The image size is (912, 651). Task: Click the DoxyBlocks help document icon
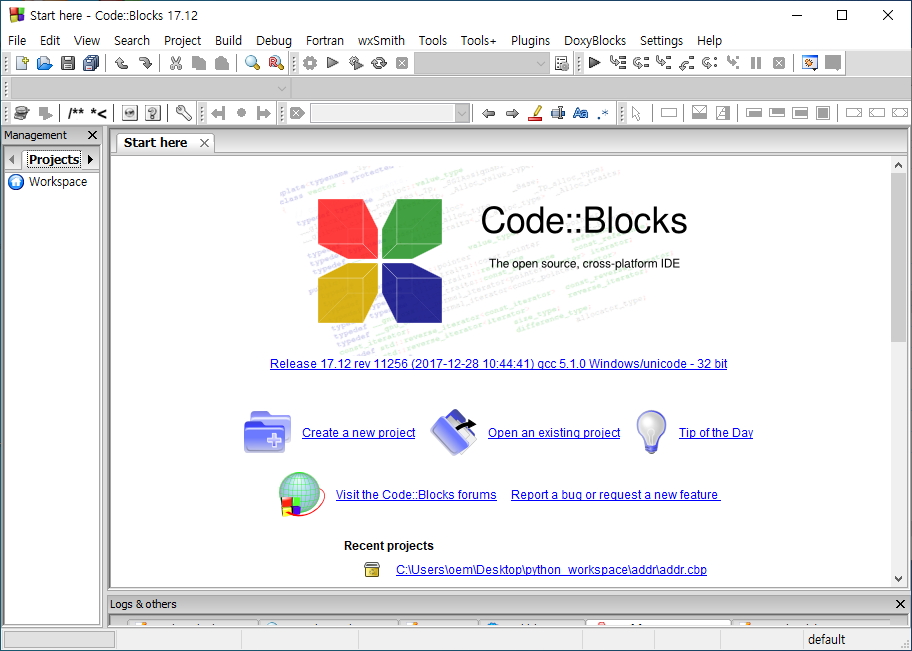click(152, 113)
